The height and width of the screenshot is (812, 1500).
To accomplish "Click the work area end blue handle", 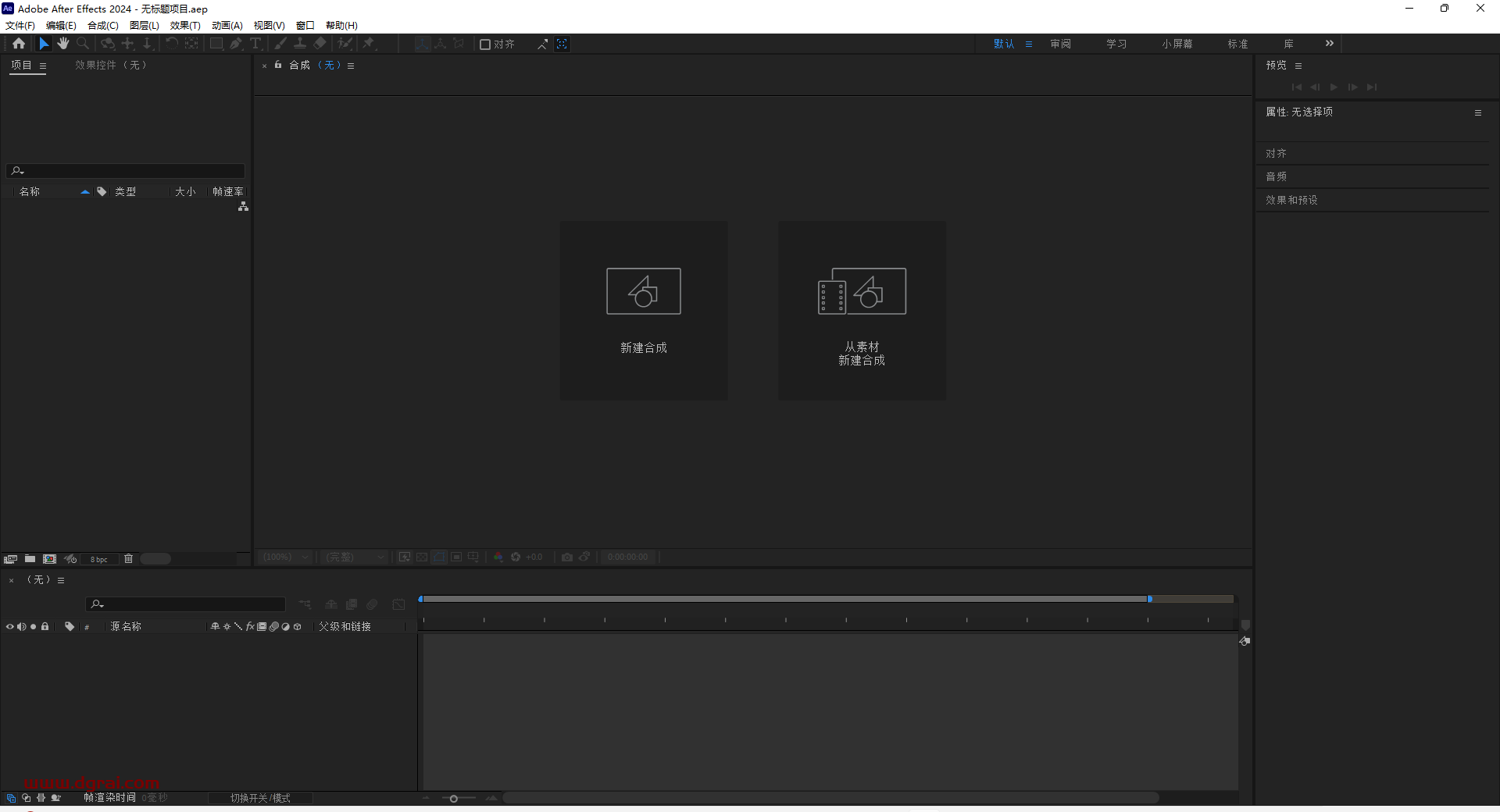I will [1150, 599].
